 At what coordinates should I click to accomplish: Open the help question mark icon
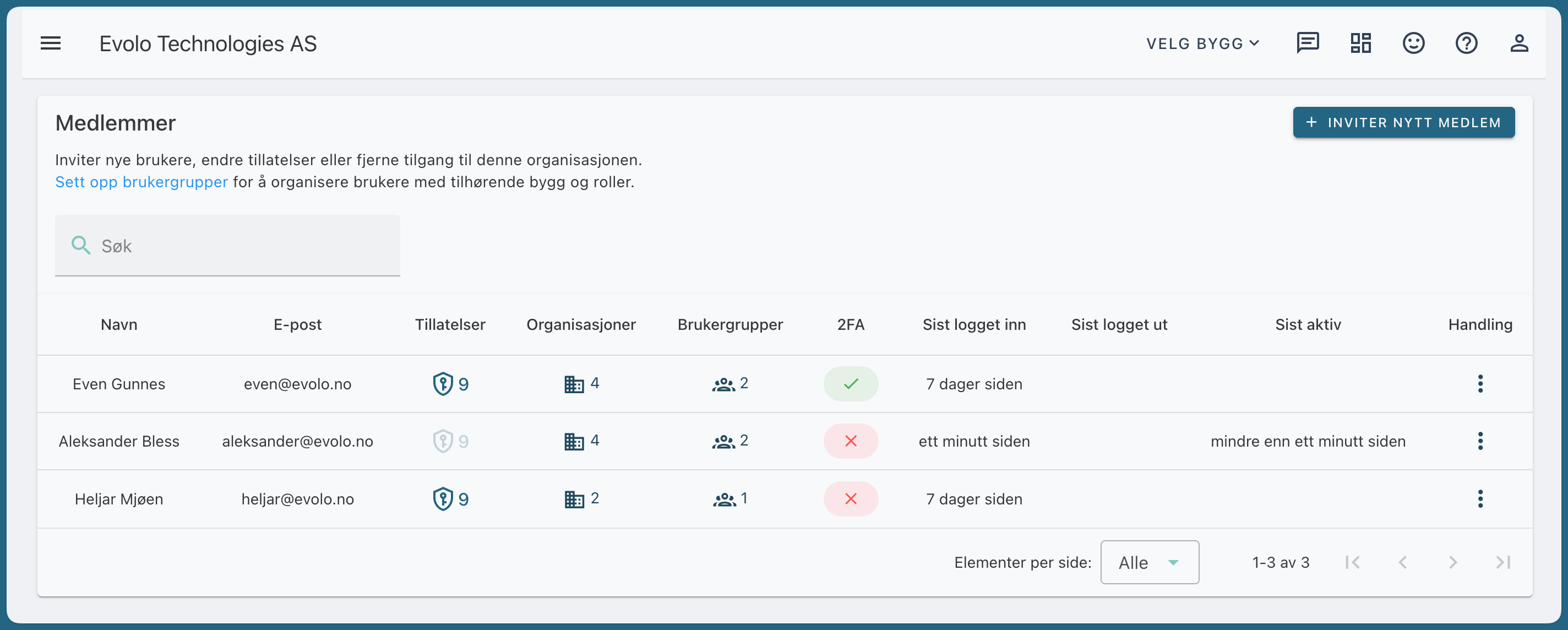(1466, 43)
